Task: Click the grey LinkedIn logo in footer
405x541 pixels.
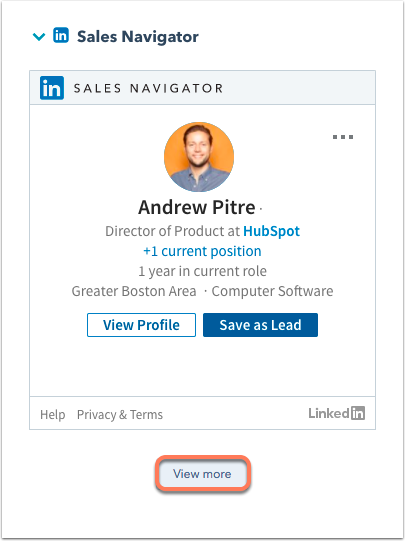Action: point(337,413)
